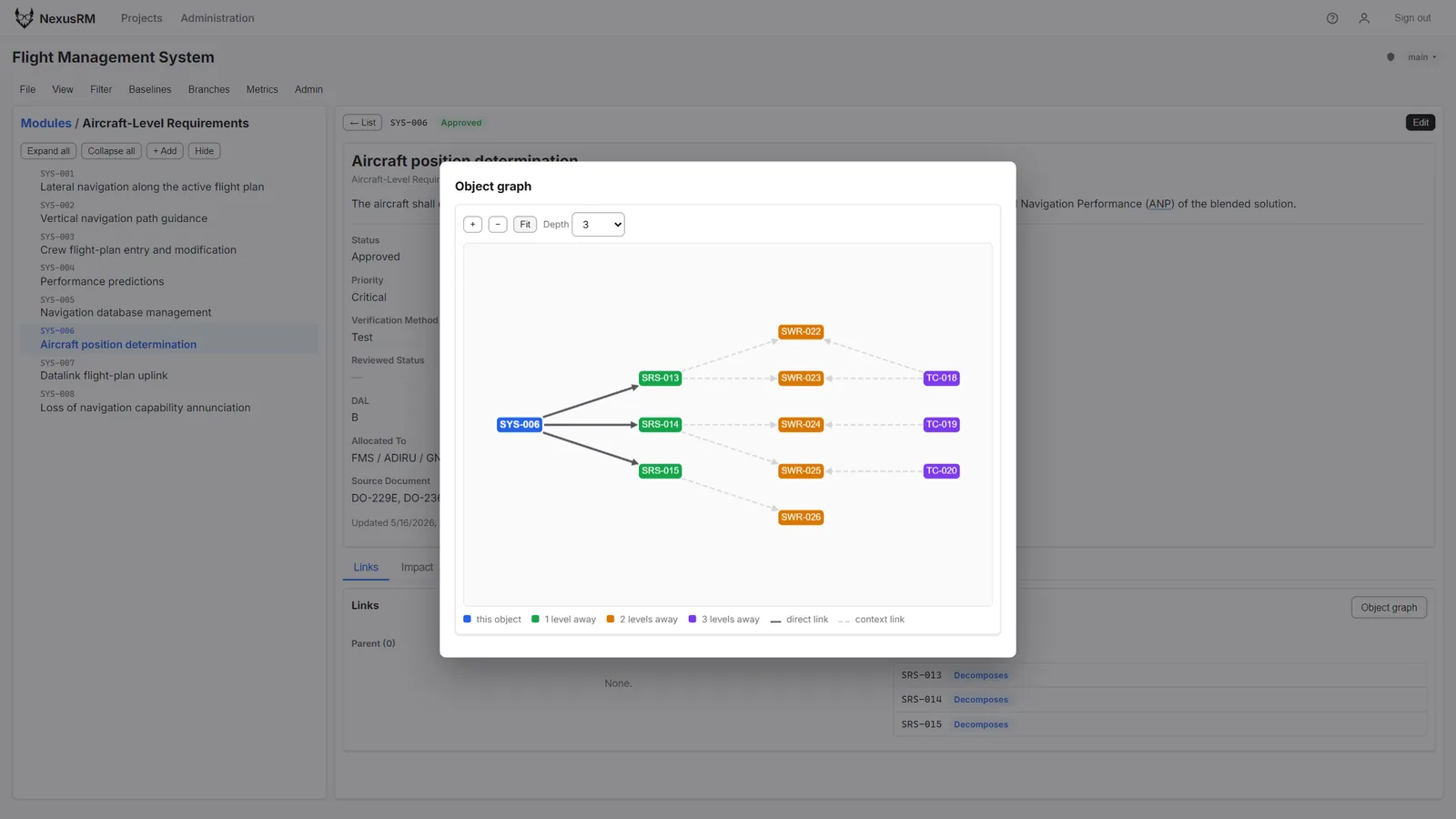Open the Depth dropdown

(598, 225)
